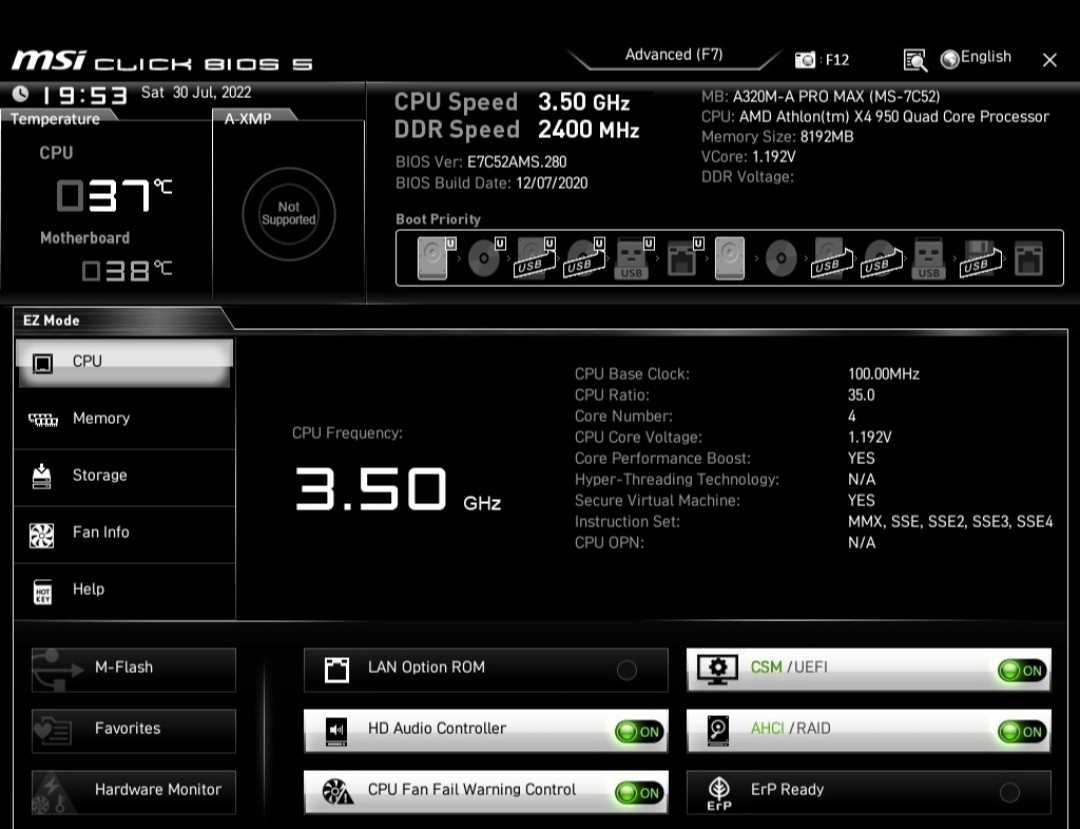Click the date Sat 30 Jul, 2022
The width and height of the screenshot is (1080, 829).
pyautogui.click(x=196, y=92)
